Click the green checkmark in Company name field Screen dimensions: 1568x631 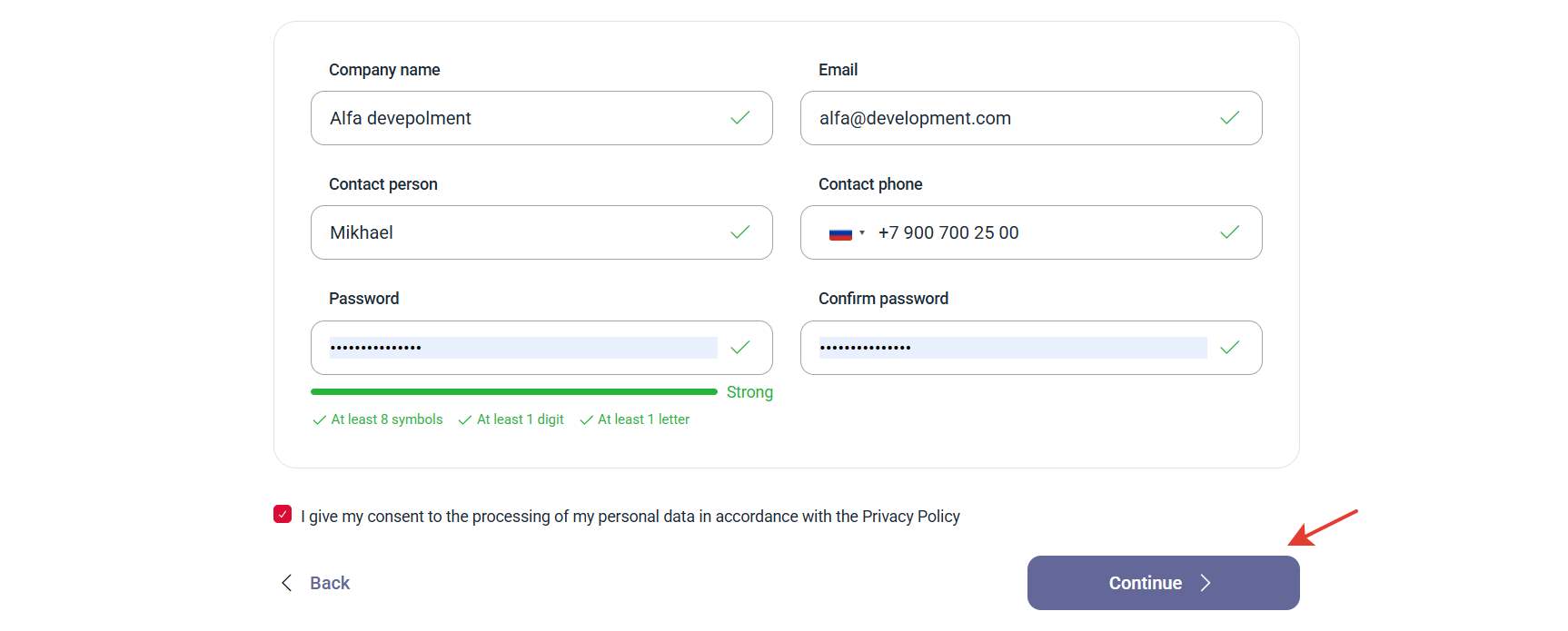pyautogui.click(x=740, y=118)
